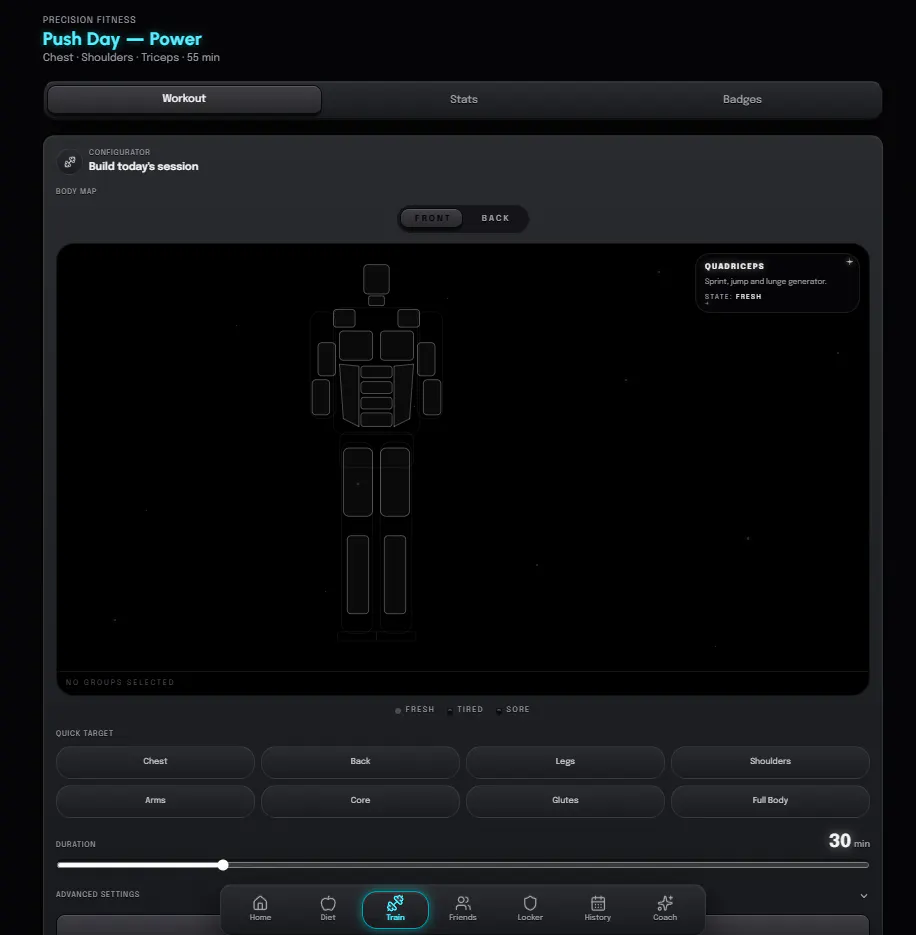Click 'Chest · Shoulders · Triceps · 55 min' subtitle
916x935 pixels.
tap(131, 57)
